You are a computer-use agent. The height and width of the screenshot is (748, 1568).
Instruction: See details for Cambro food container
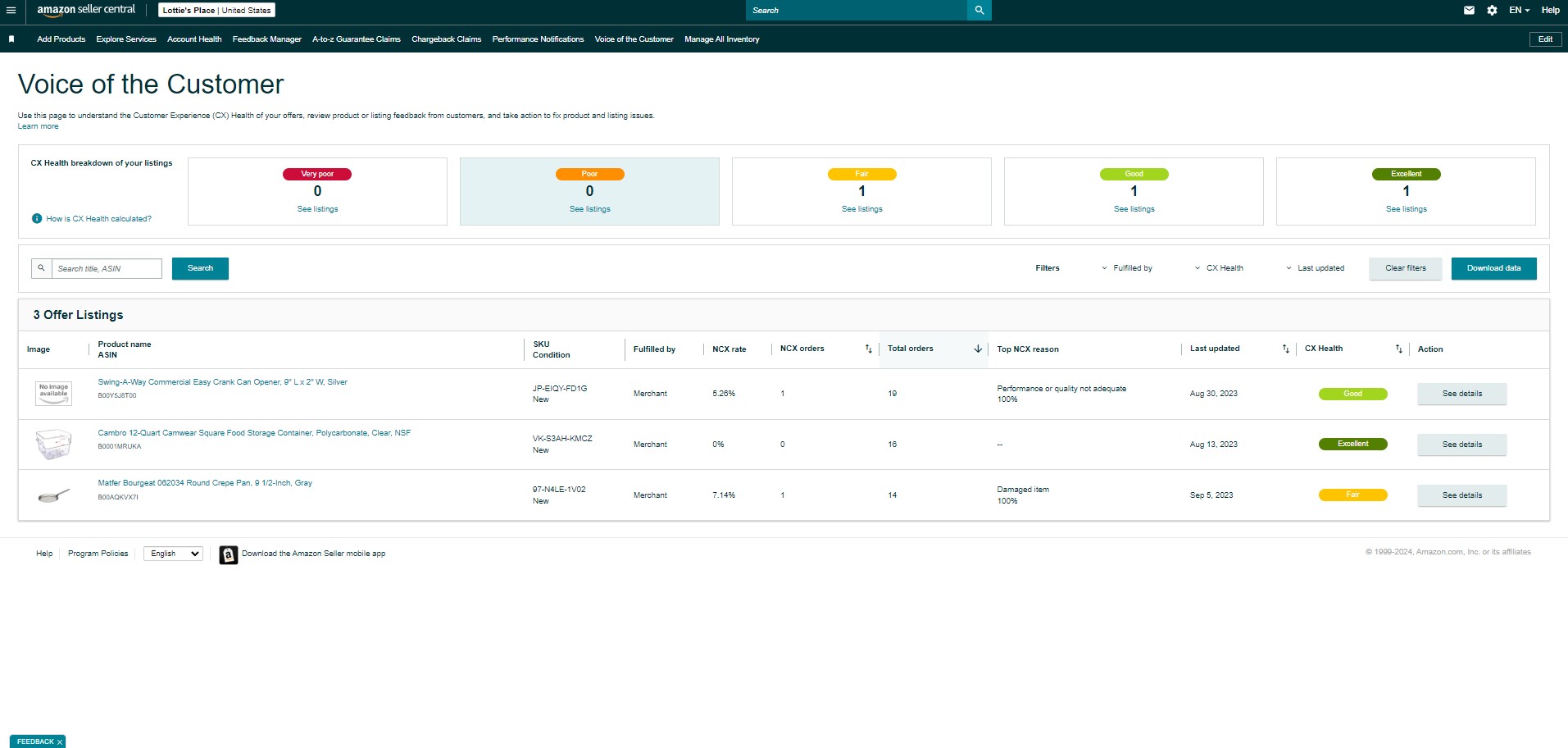click(1462, 445)
